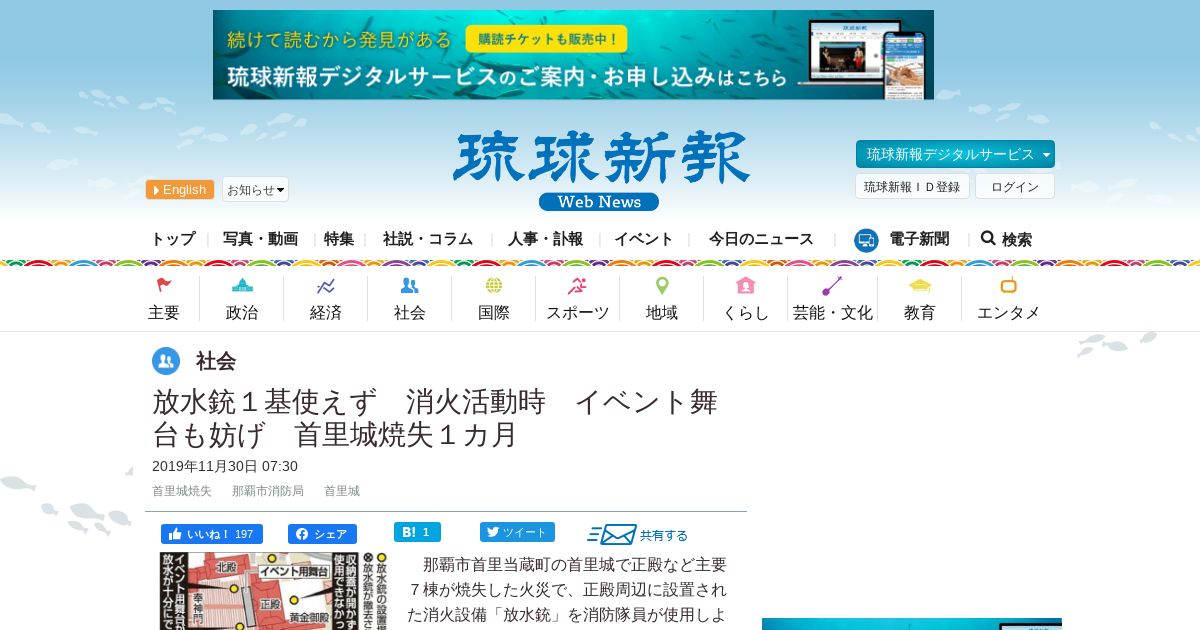Click the 社会 people icon in category bar

[409, 285]
